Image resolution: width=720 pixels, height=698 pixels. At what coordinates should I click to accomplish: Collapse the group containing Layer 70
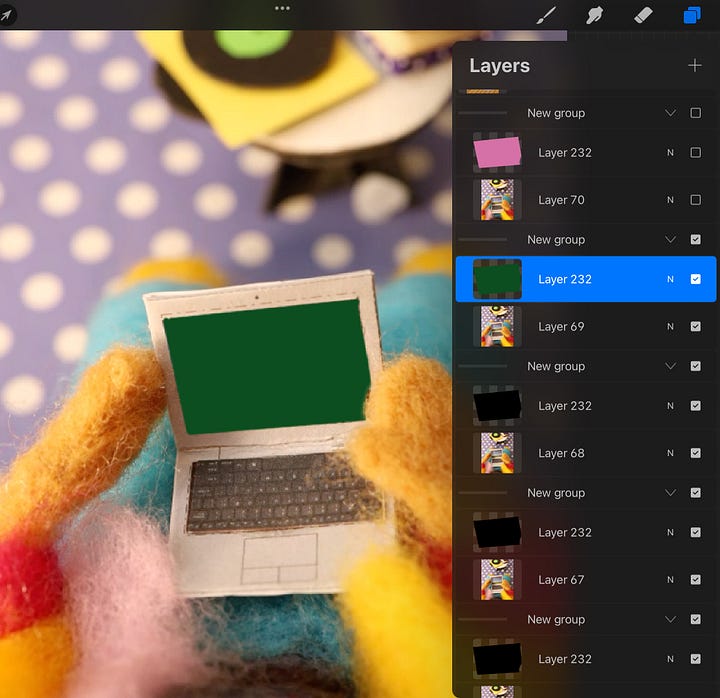[x=670, y=113]
